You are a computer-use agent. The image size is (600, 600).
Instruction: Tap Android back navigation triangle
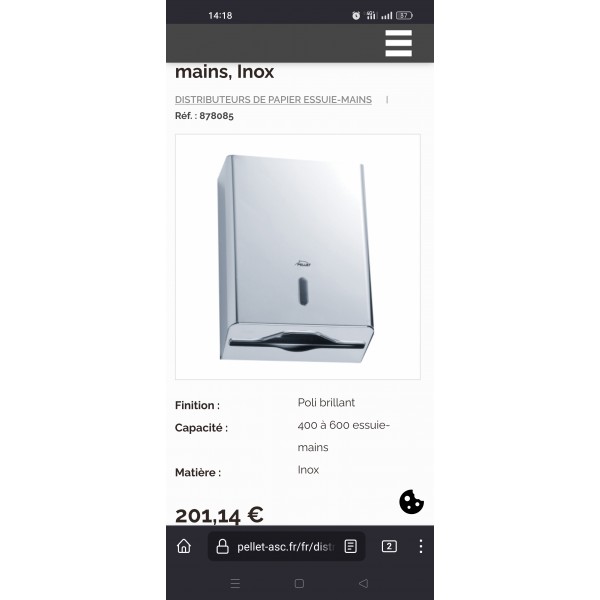[x=364, y=583]
